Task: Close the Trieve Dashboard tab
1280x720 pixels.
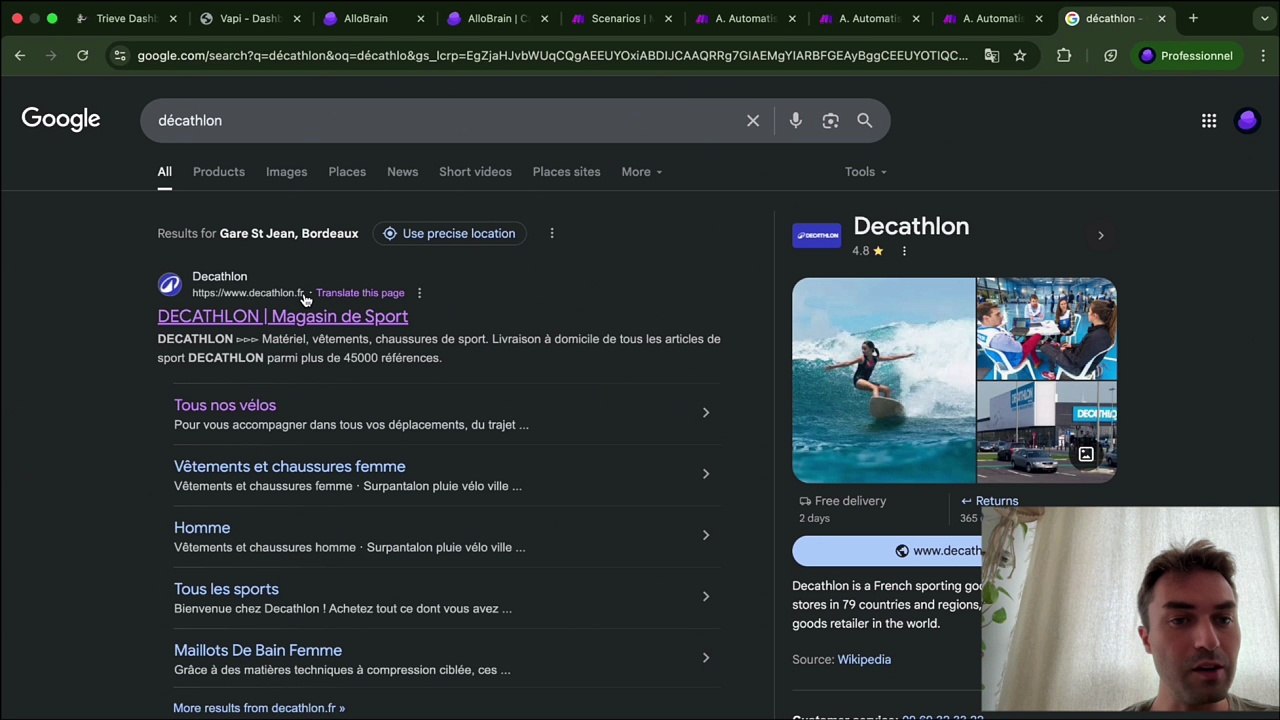Action: tap(173, 18)
